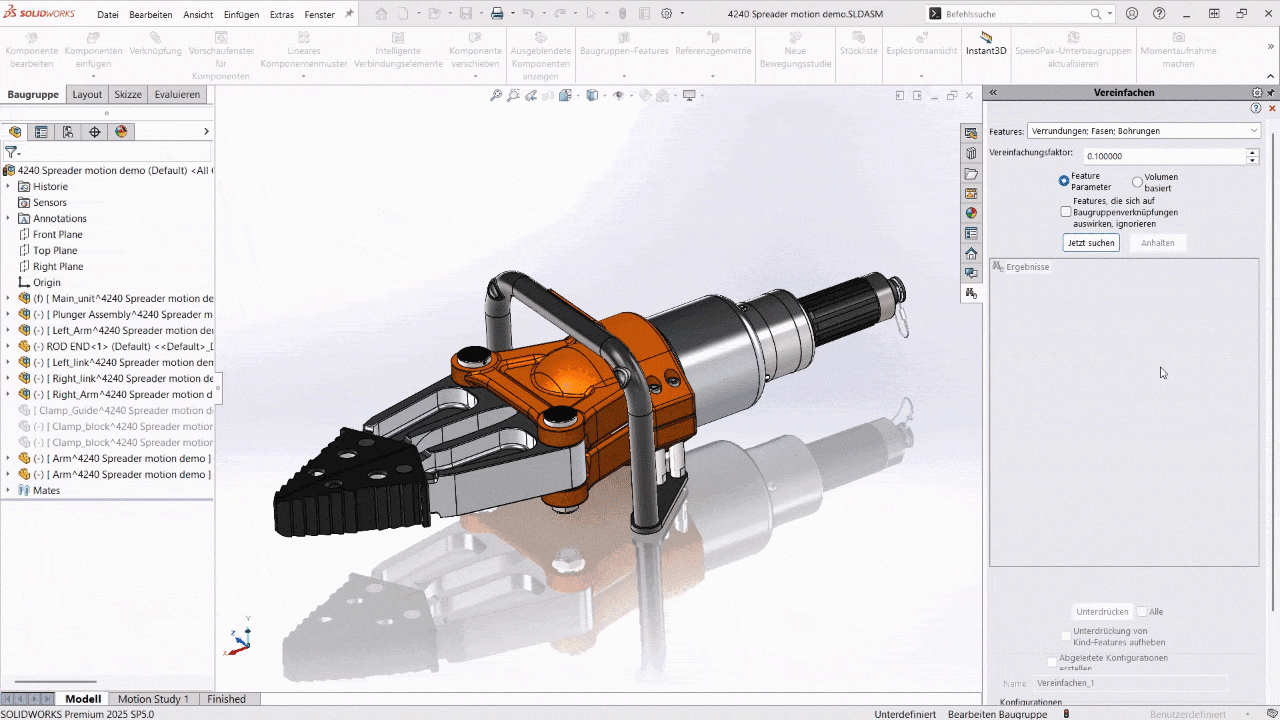
Task: Switch to the Motion Study 1 tab
Action: point(153,698)
